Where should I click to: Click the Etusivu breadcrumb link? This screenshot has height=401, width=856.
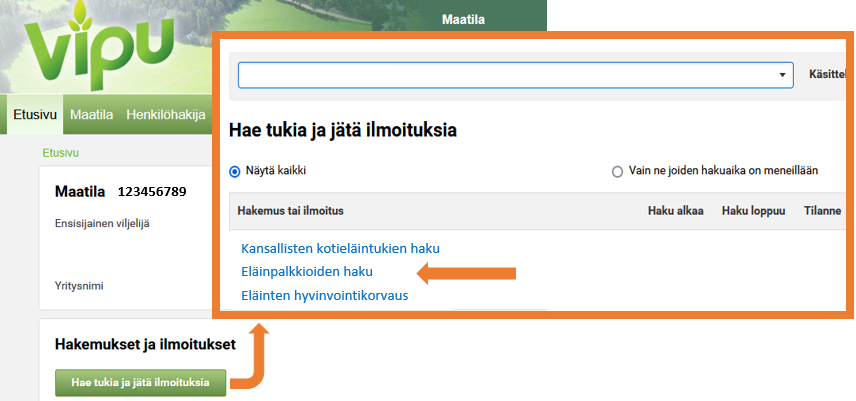[61, 153]
